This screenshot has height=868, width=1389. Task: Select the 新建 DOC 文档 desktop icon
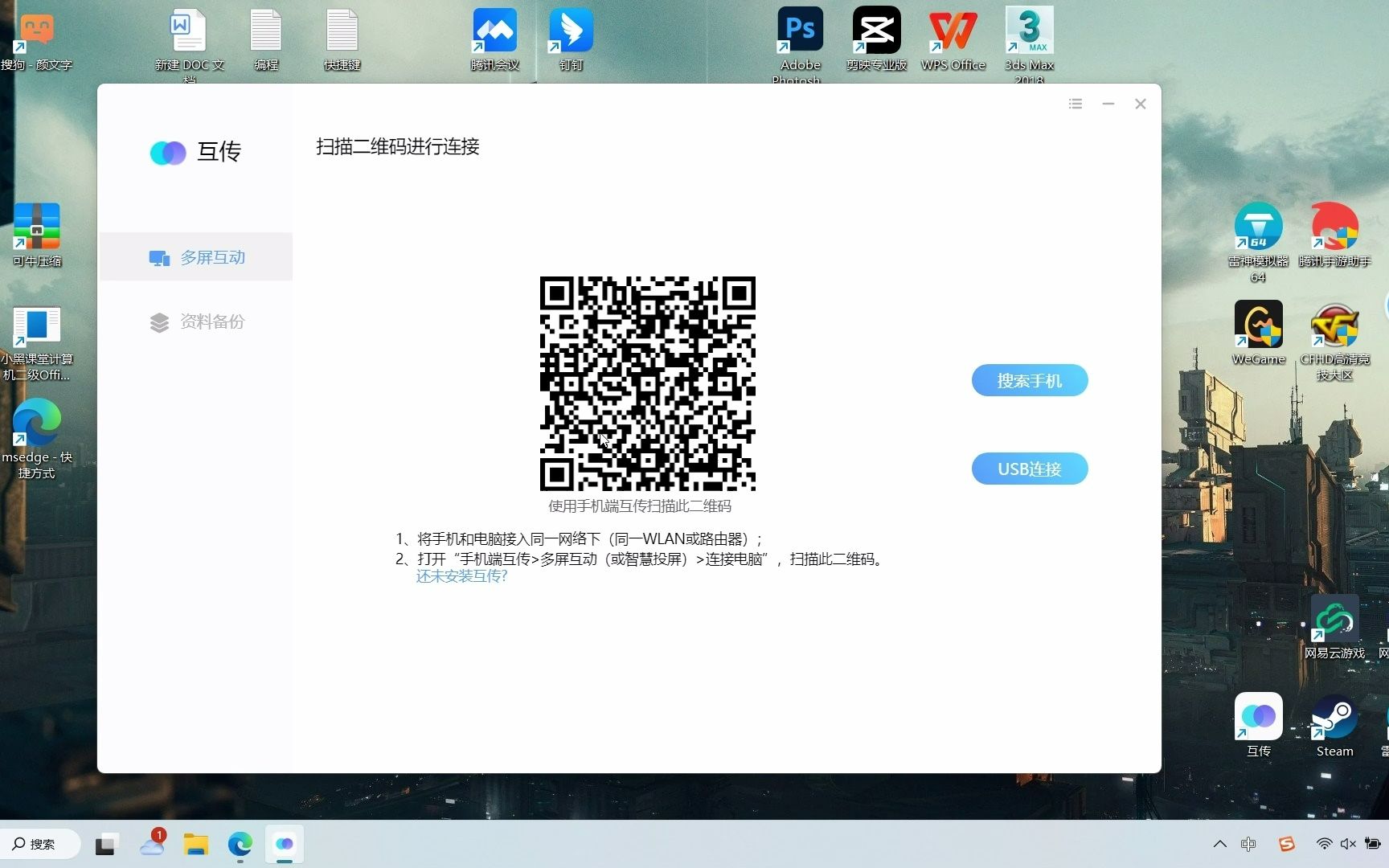(189, 44)
